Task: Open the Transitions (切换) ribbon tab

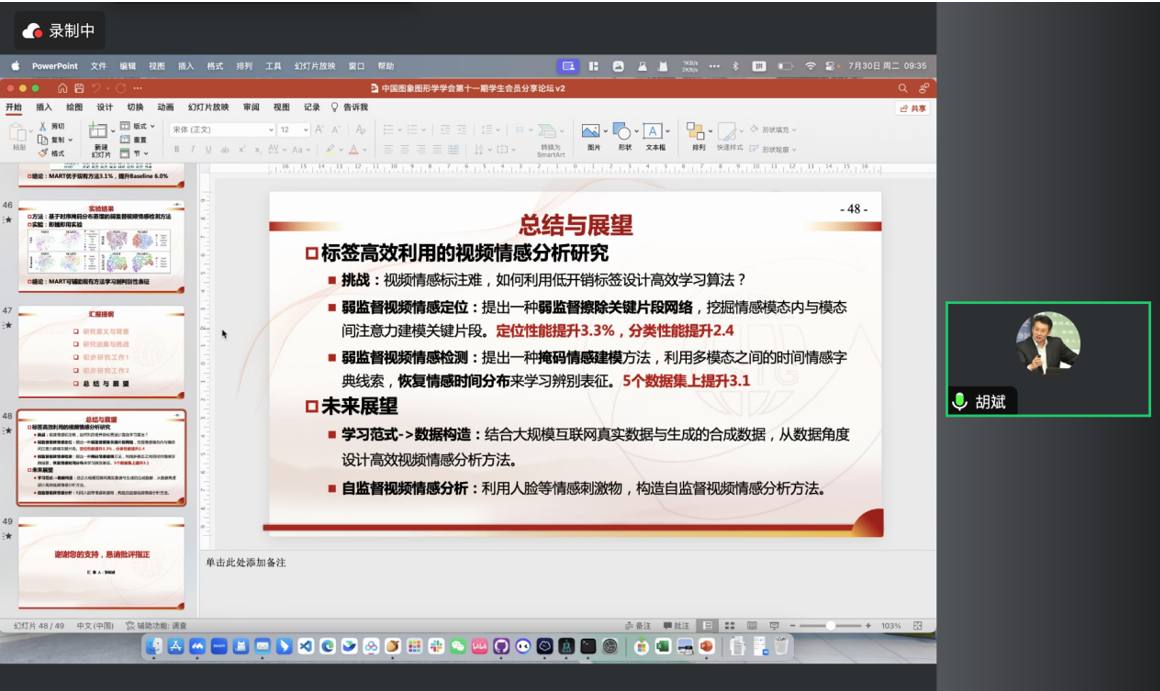Action: 135,107
